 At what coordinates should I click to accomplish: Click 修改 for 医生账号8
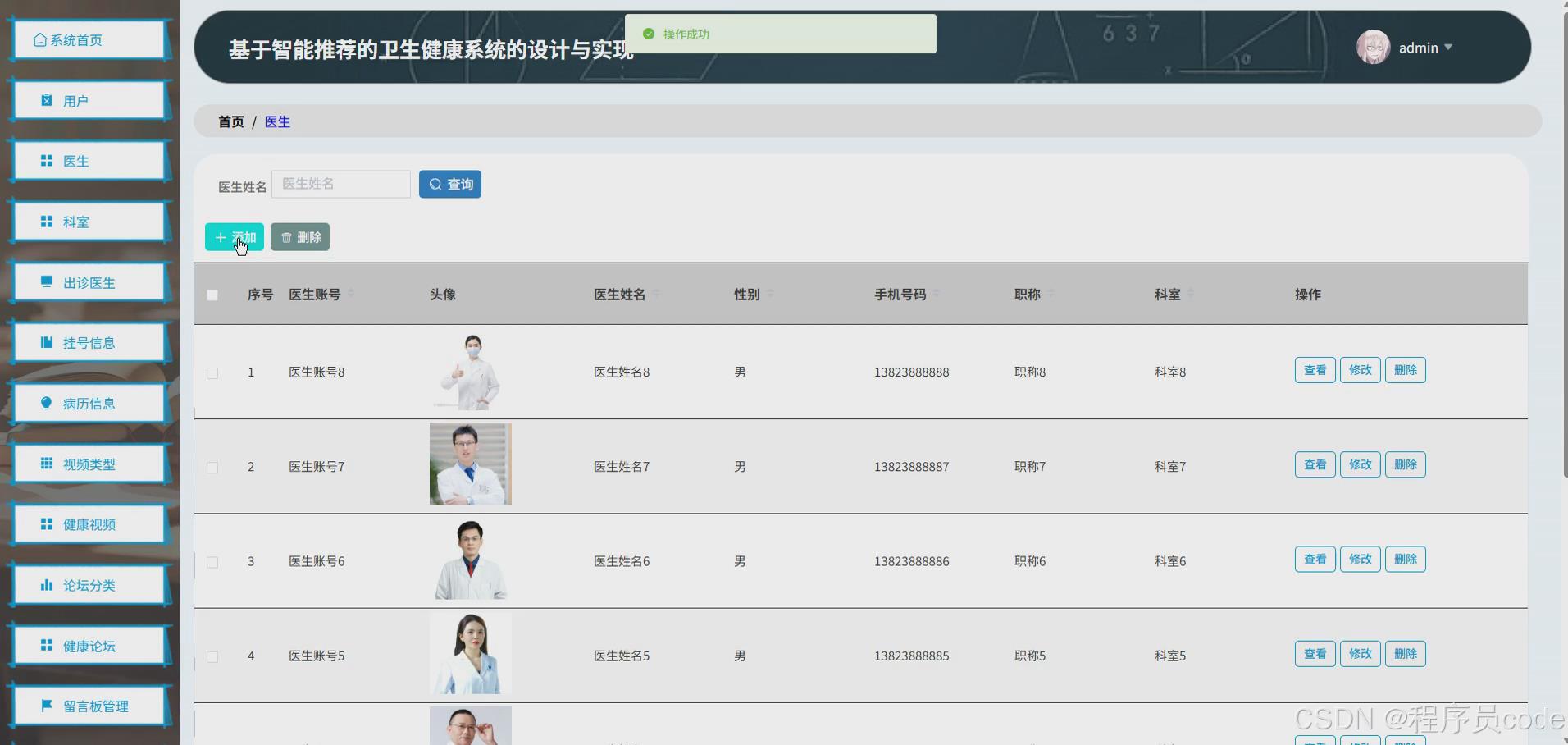(1360, 370)
